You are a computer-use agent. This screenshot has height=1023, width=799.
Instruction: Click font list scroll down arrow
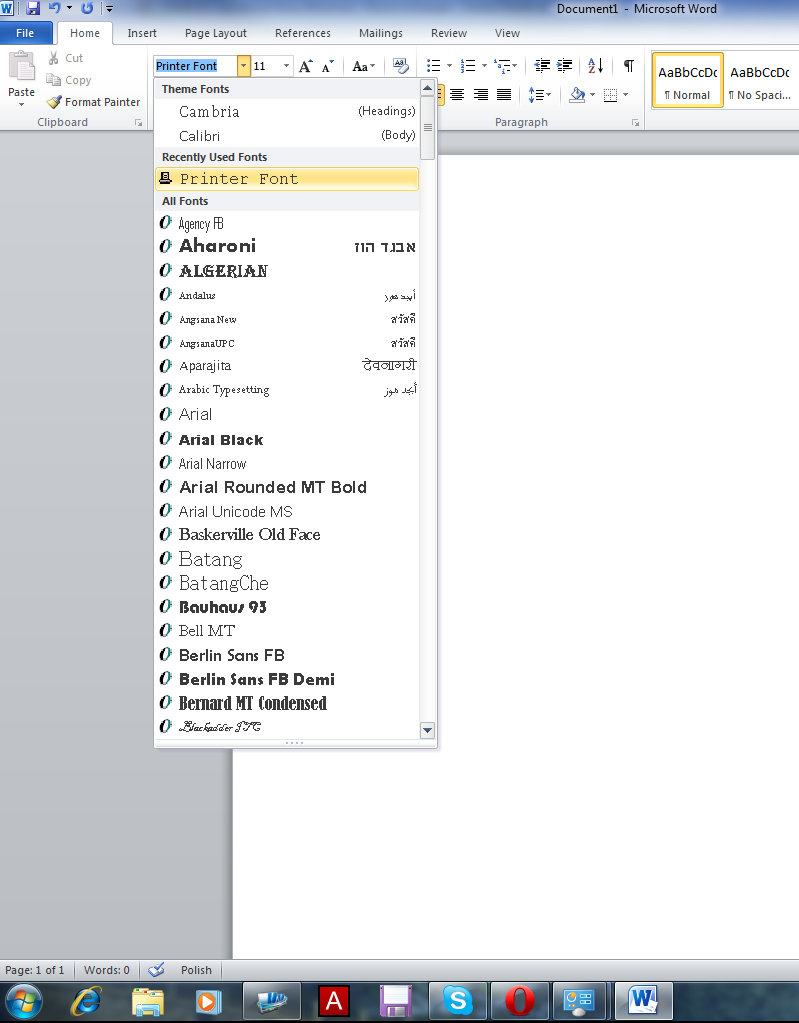427,730
